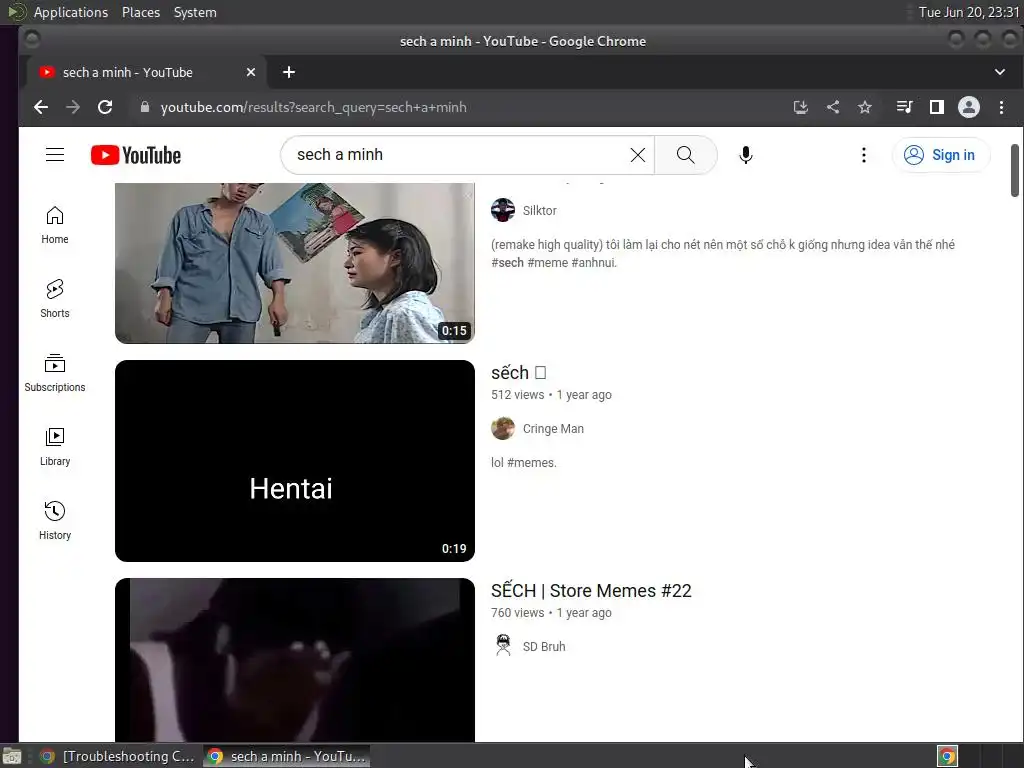The width and height of the screenshot is (1024, 768).
Task: Open video titled SẾCH | Store Memes #22
Action: pos(591,590)
